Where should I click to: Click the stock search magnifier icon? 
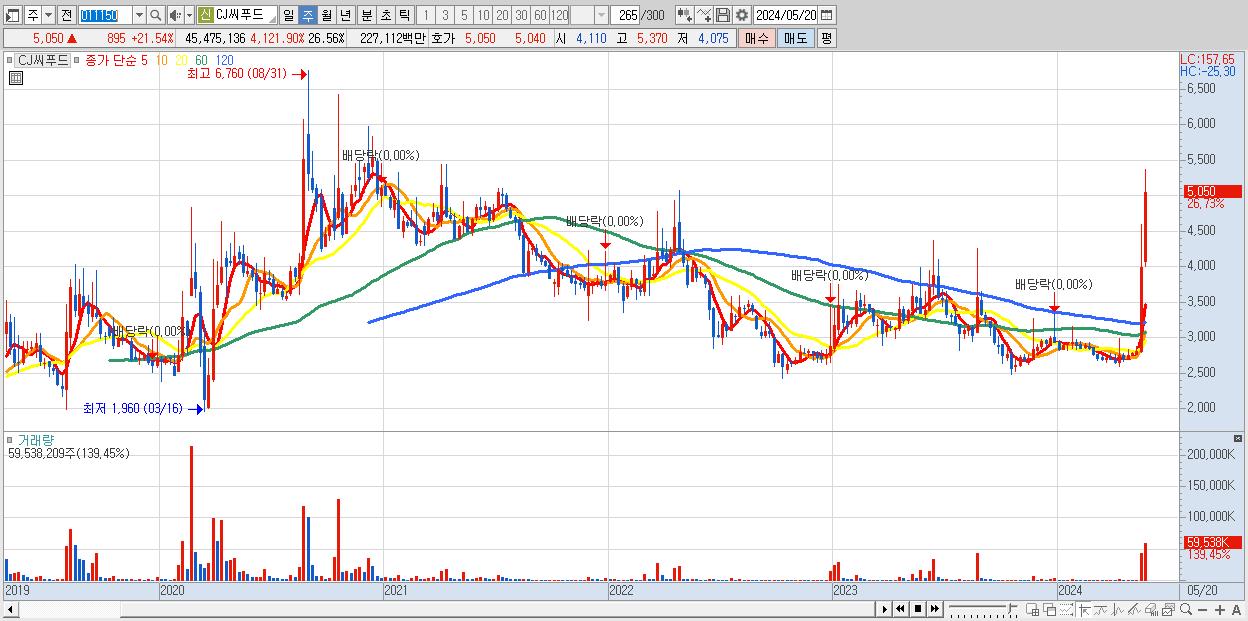(155, 15)
